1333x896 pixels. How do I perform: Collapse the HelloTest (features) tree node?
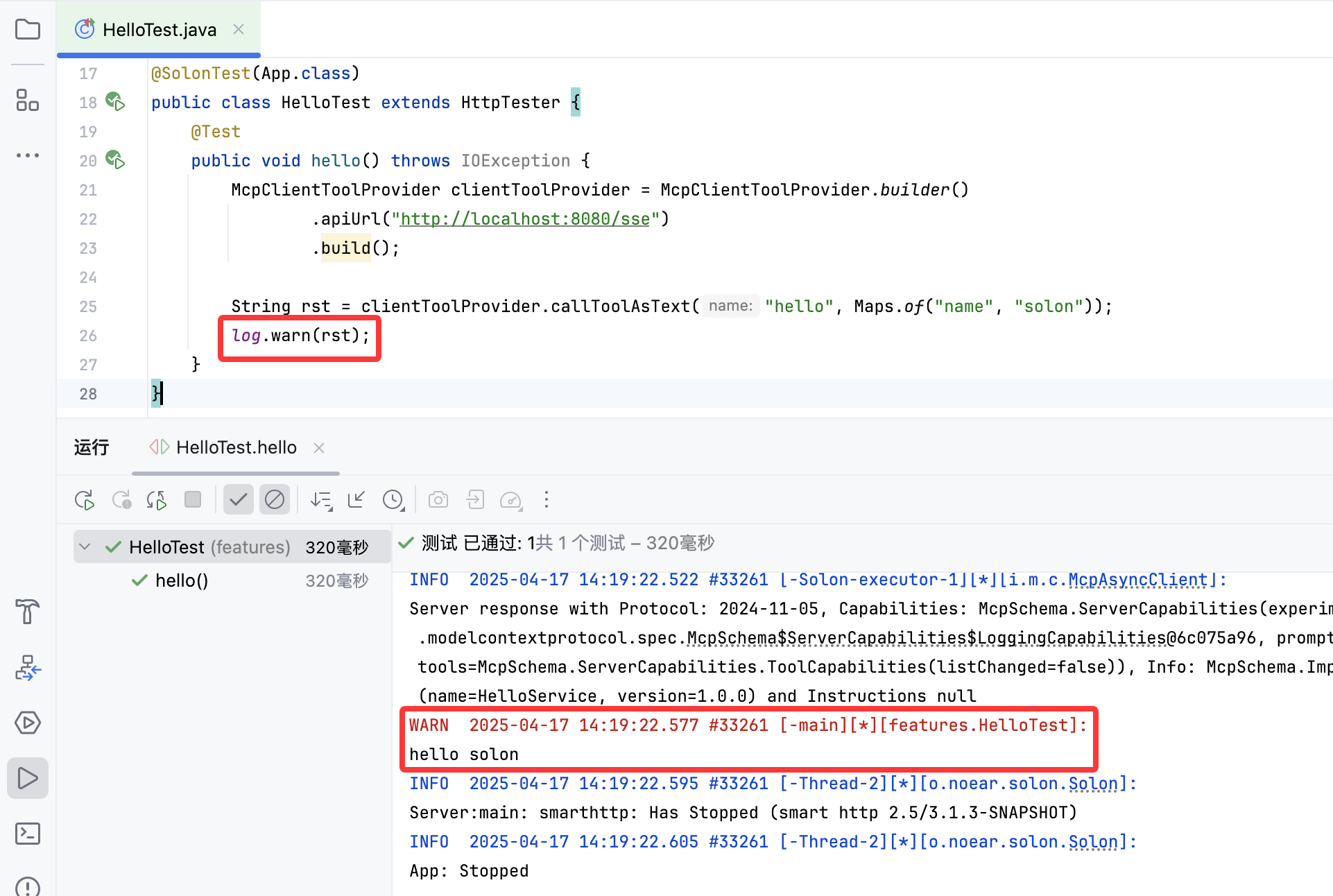(x=85, y=546)
